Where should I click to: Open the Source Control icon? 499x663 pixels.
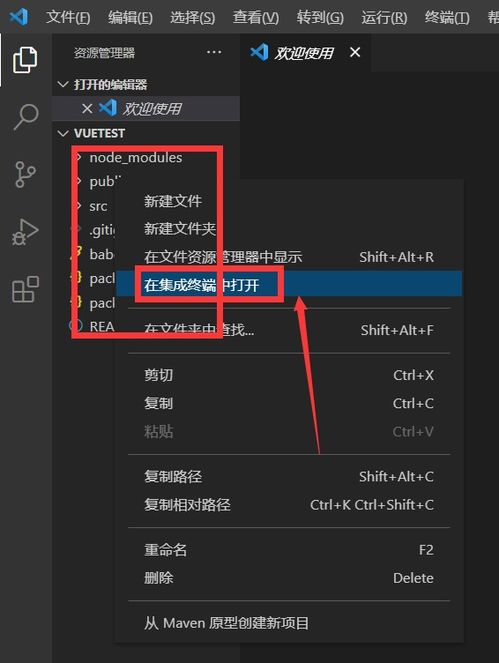25,174
